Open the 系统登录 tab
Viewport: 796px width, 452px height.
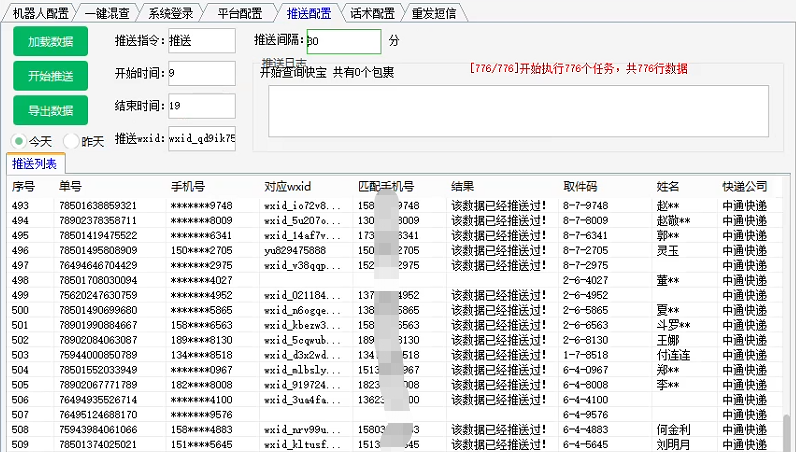[x=171, y=13]
